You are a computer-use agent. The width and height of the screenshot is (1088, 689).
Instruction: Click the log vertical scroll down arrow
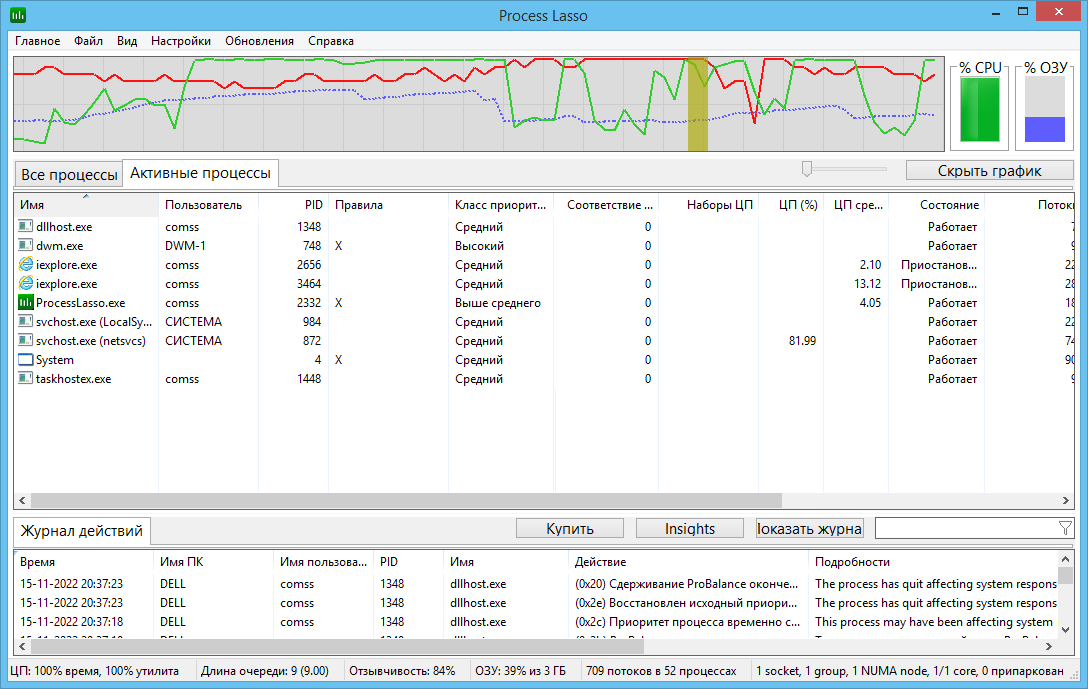point(1066,630)
